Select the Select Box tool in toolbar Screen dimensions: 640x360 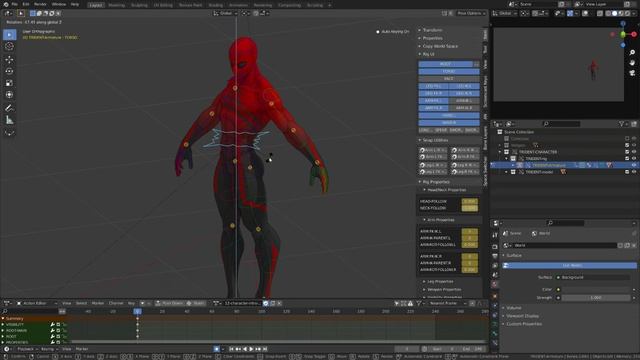pyautogui.click(x=9, y=35)
